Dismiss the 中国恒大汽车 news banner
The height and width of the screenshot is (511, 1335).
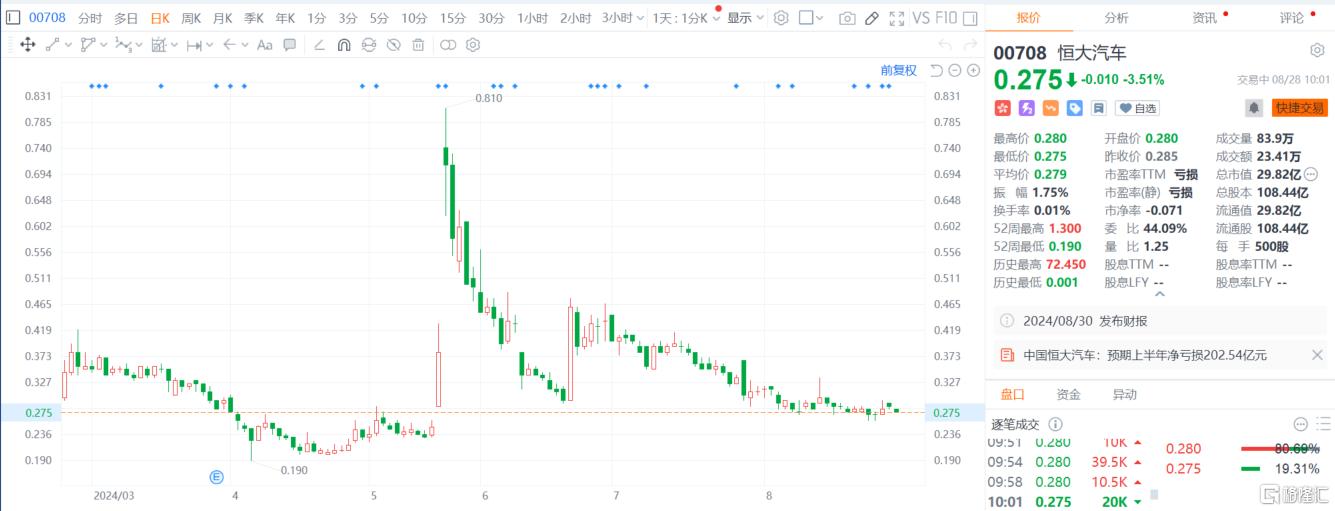tap(1316, 355)
